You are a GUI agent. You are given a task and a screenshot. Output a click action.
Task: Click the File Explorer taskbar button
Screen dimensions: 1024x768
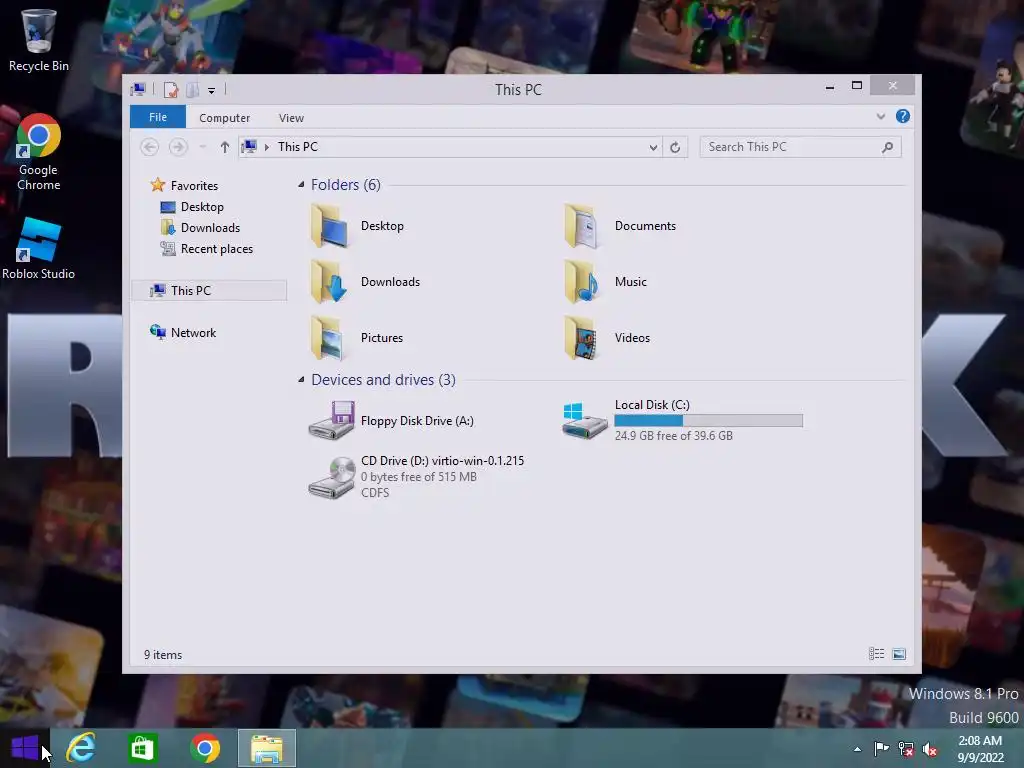point(267,748)
